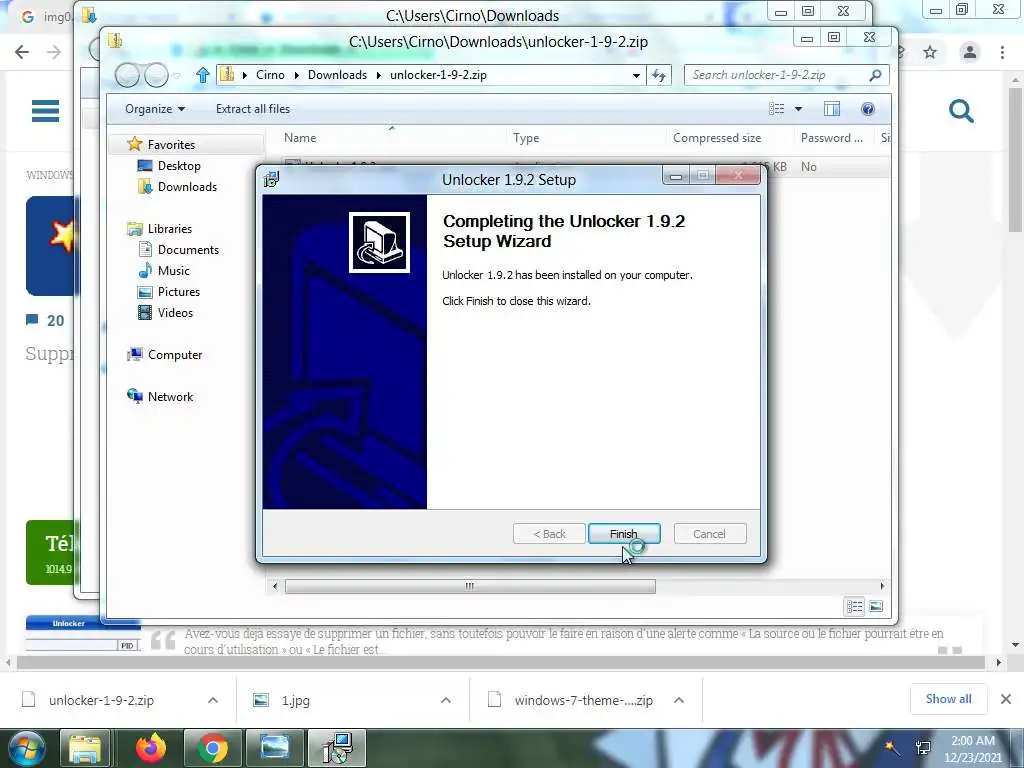Click Chrome browser forward arrow
The width and height of the screenshot is (1024, 768).
pyautogui.click(x=54, y=52)
